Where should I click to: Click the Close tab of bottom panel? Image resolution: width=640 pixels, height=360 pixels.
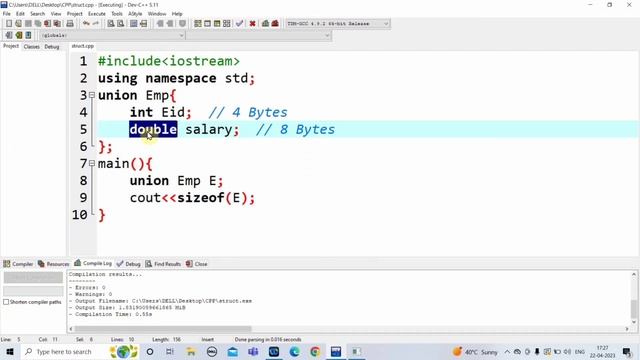pyautogui.click(x=197, y=264)
